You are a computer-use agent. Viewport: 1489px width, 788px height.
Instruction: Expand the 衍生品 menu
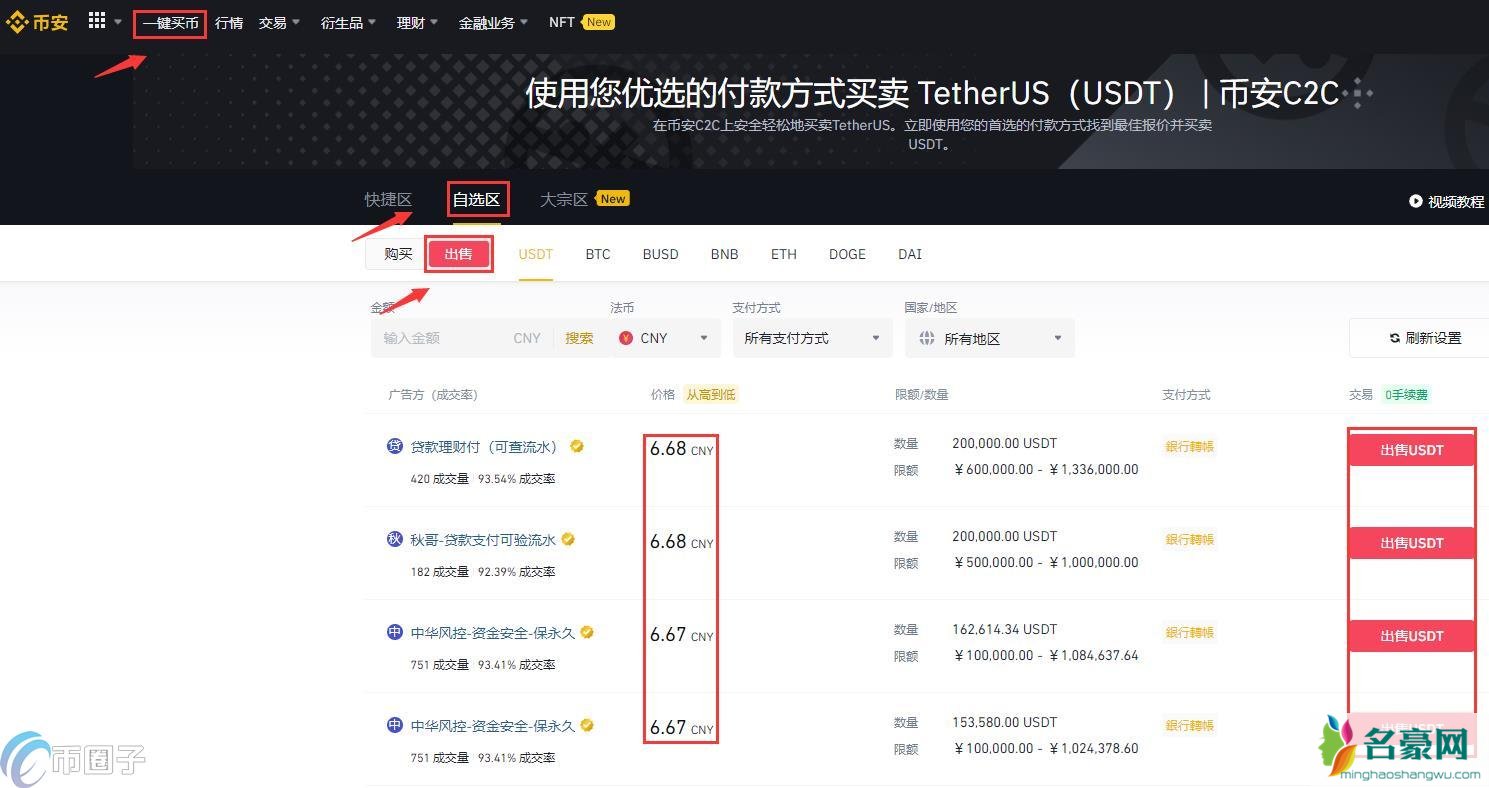(348, 23)
